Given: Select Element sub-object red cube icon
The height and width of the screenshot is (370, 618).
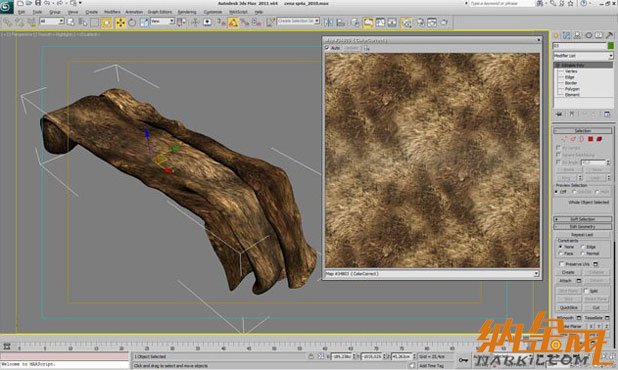Looking at the screenshot, I should pos(599,139).
